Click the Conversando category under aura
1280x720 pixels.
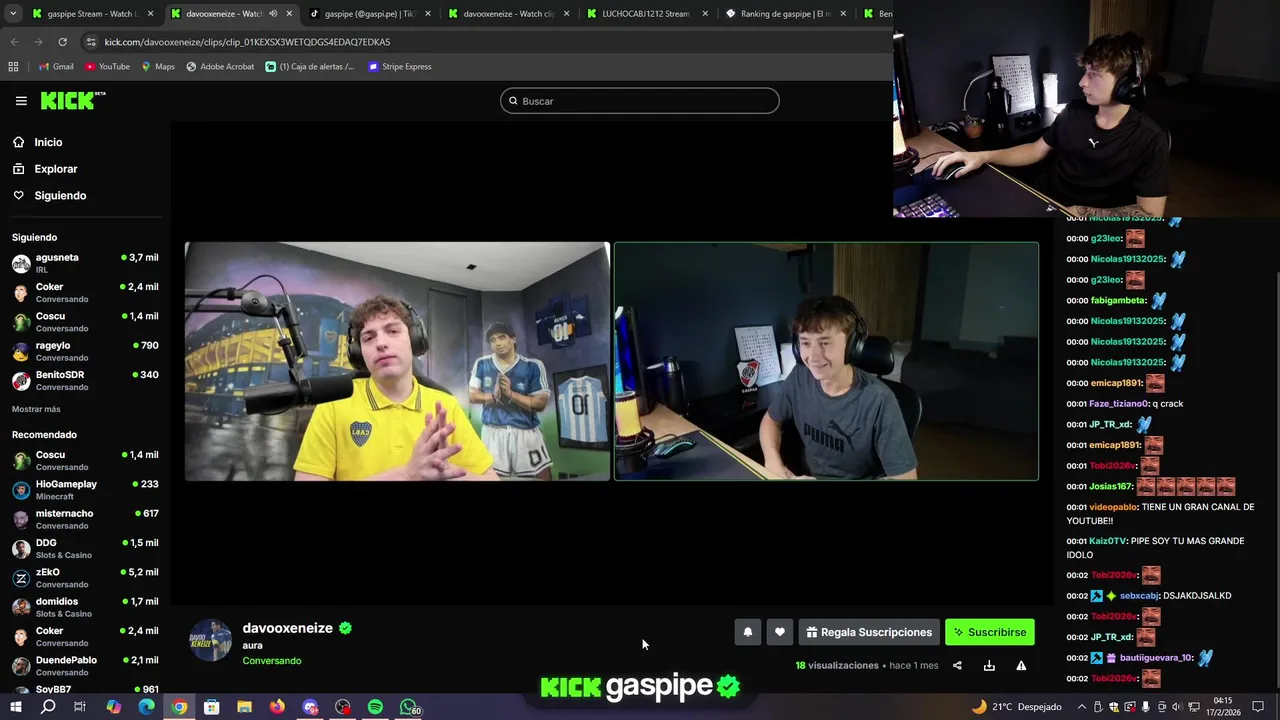pos(271,661)
